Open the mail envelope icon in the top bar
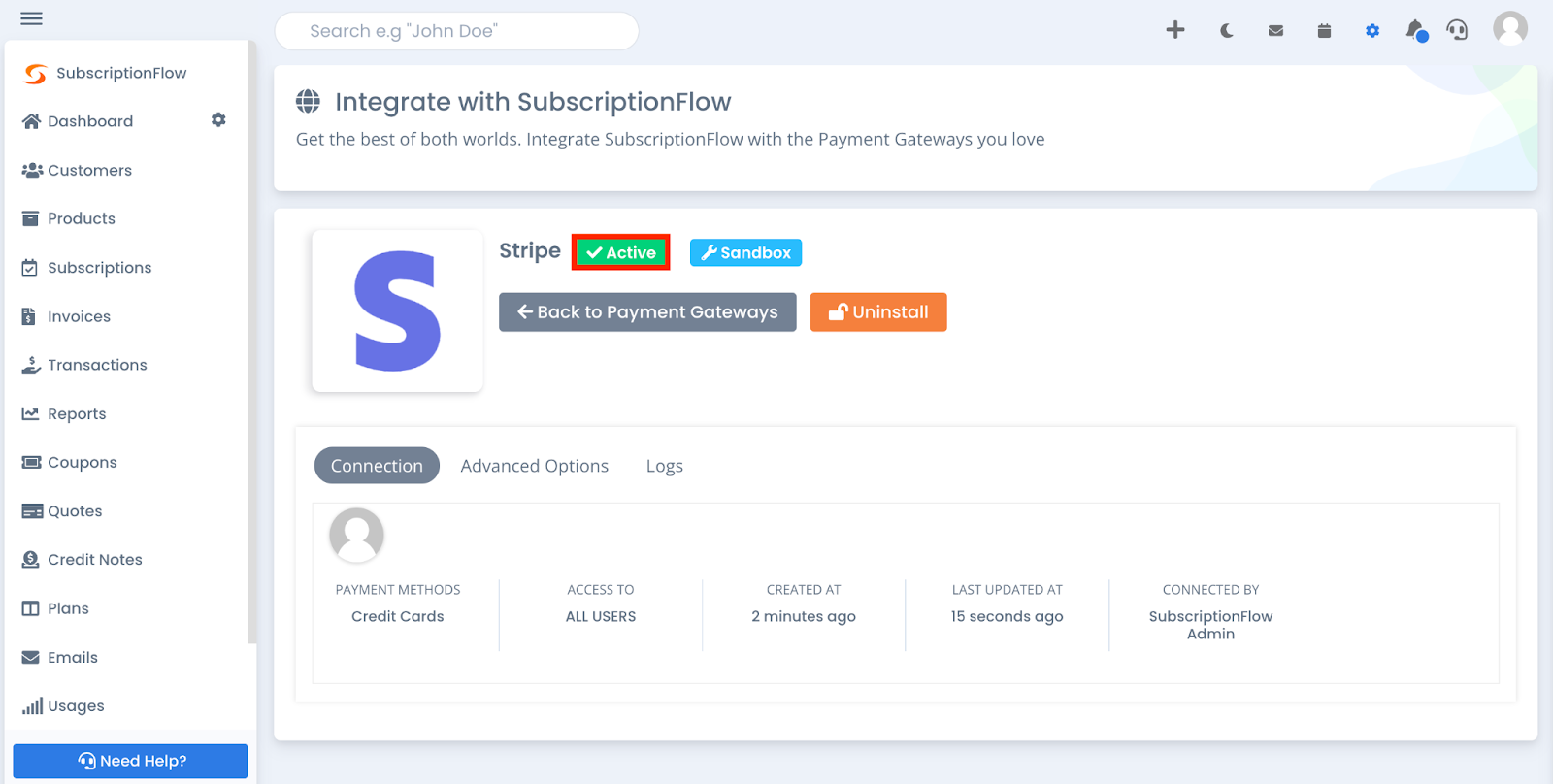 coord(1275,31)
